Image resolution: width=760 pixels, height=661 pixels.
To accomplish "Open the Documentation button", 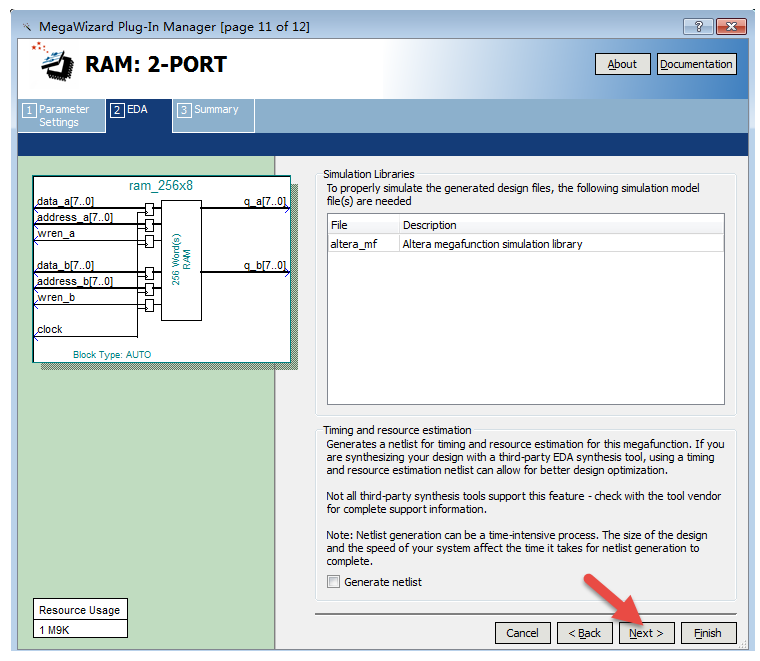I will (x=697, y=64).
